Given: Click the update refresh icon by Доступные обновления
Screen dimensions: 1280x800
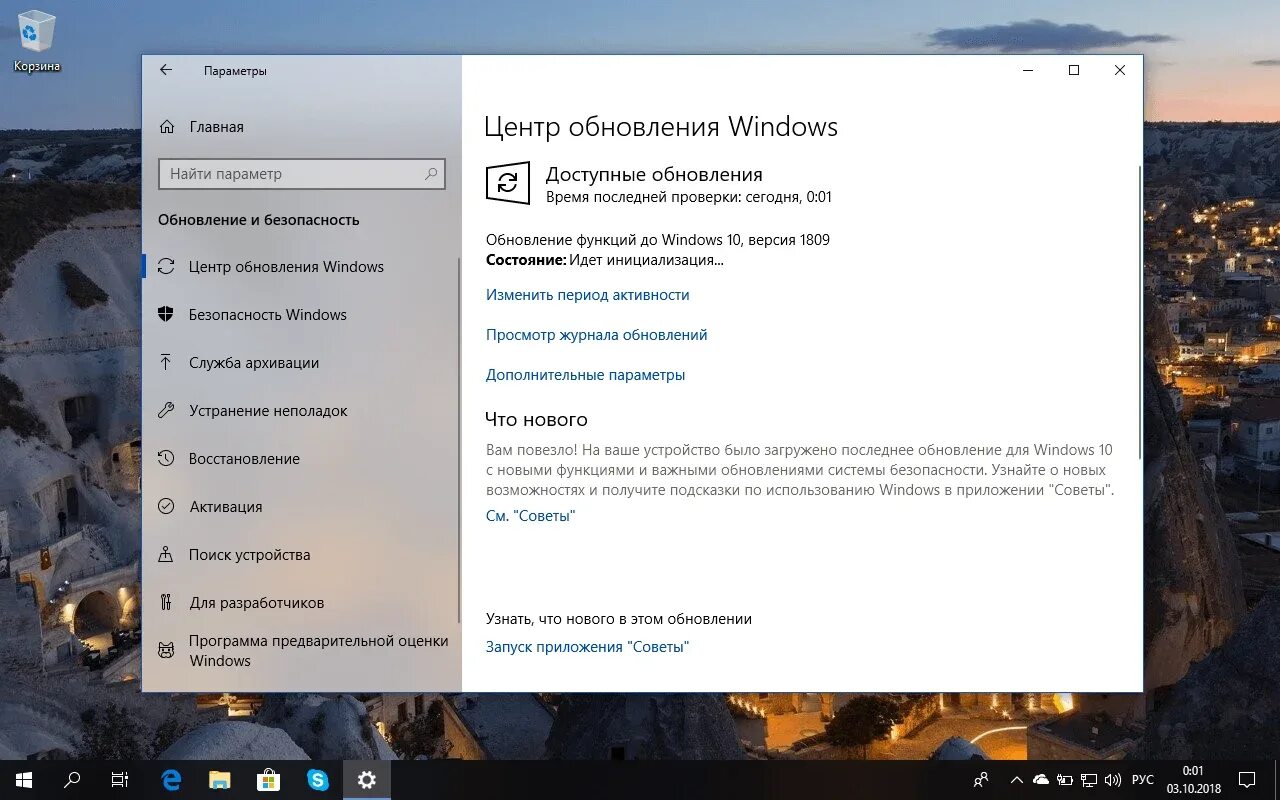Looking at the screenshot, I should coord(508,183).
